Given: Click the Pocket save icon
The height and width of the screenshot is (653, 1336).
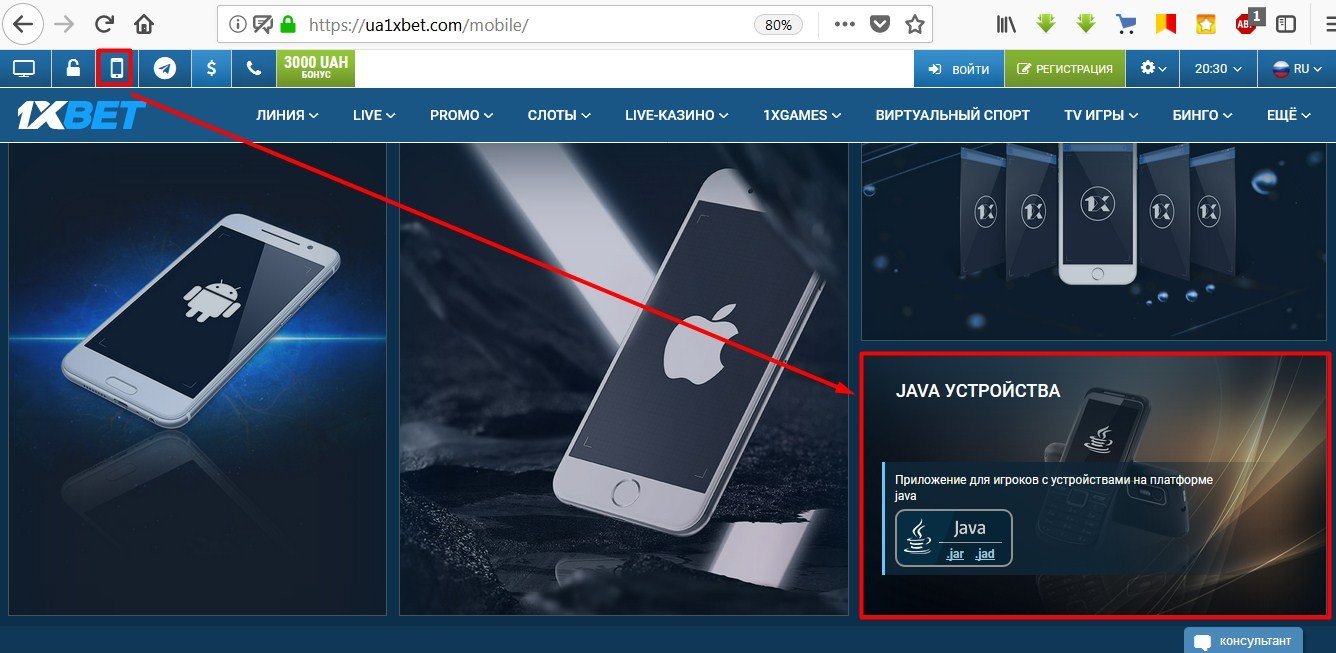Looking at the screenshot, I should click(x=879, y=24).
